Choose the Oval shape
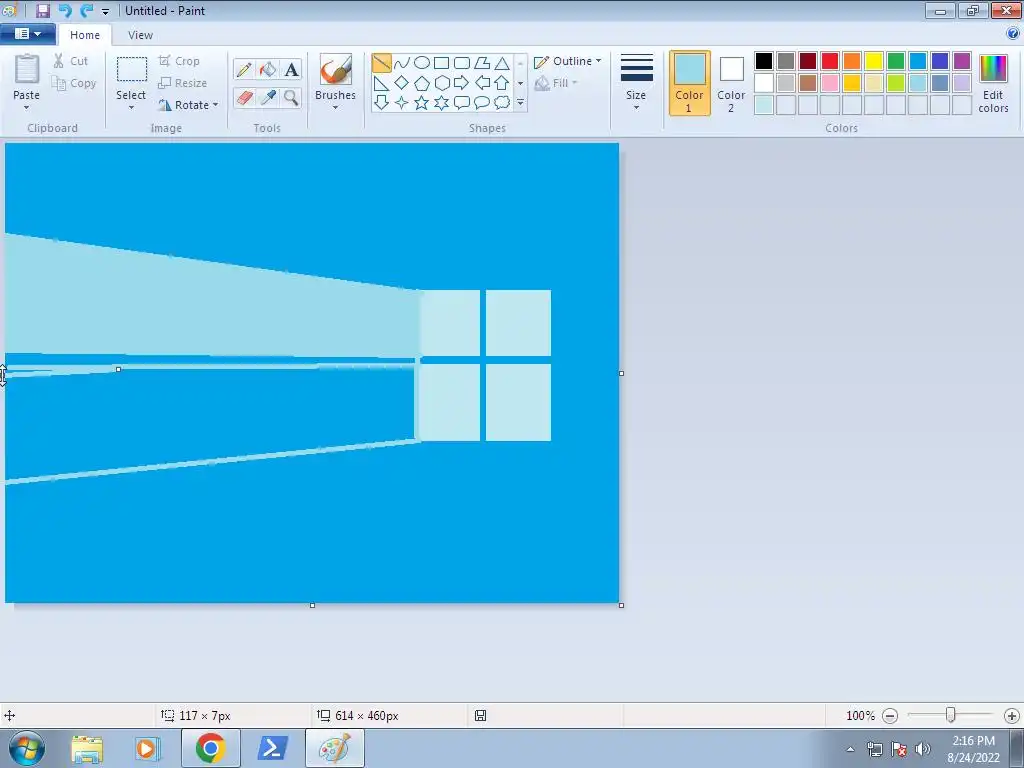Image resolution: width=1024 pixels, height=768 pixels. click(x=422, y=63)
